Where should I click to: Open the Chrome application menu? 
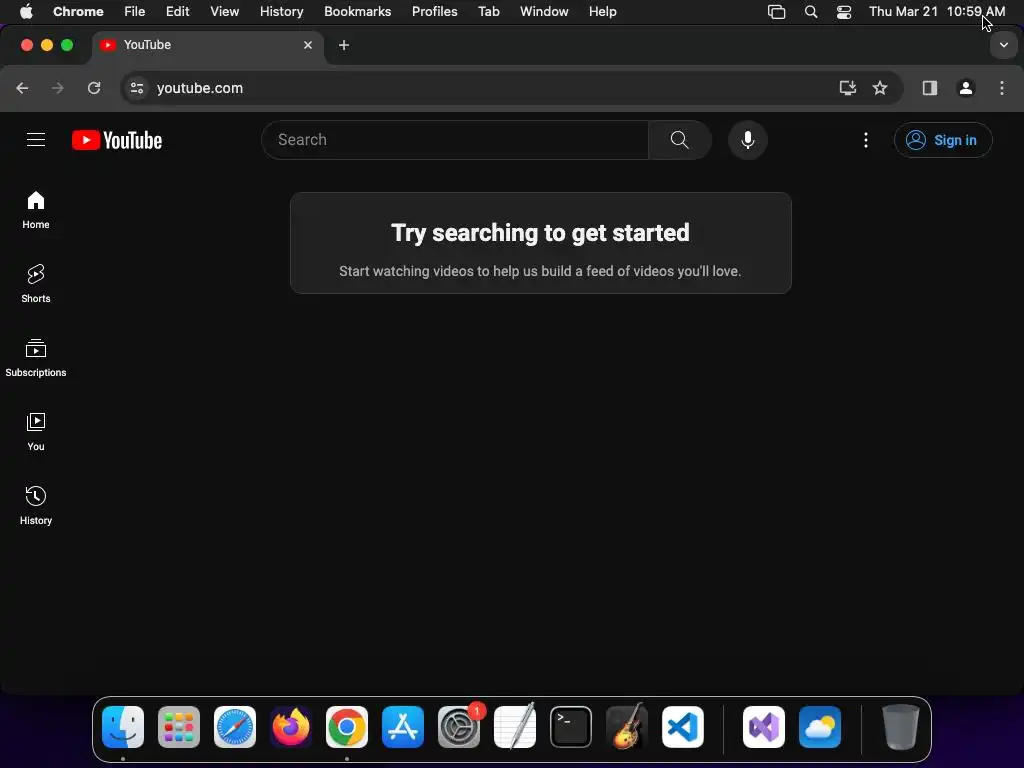[78, 12]
